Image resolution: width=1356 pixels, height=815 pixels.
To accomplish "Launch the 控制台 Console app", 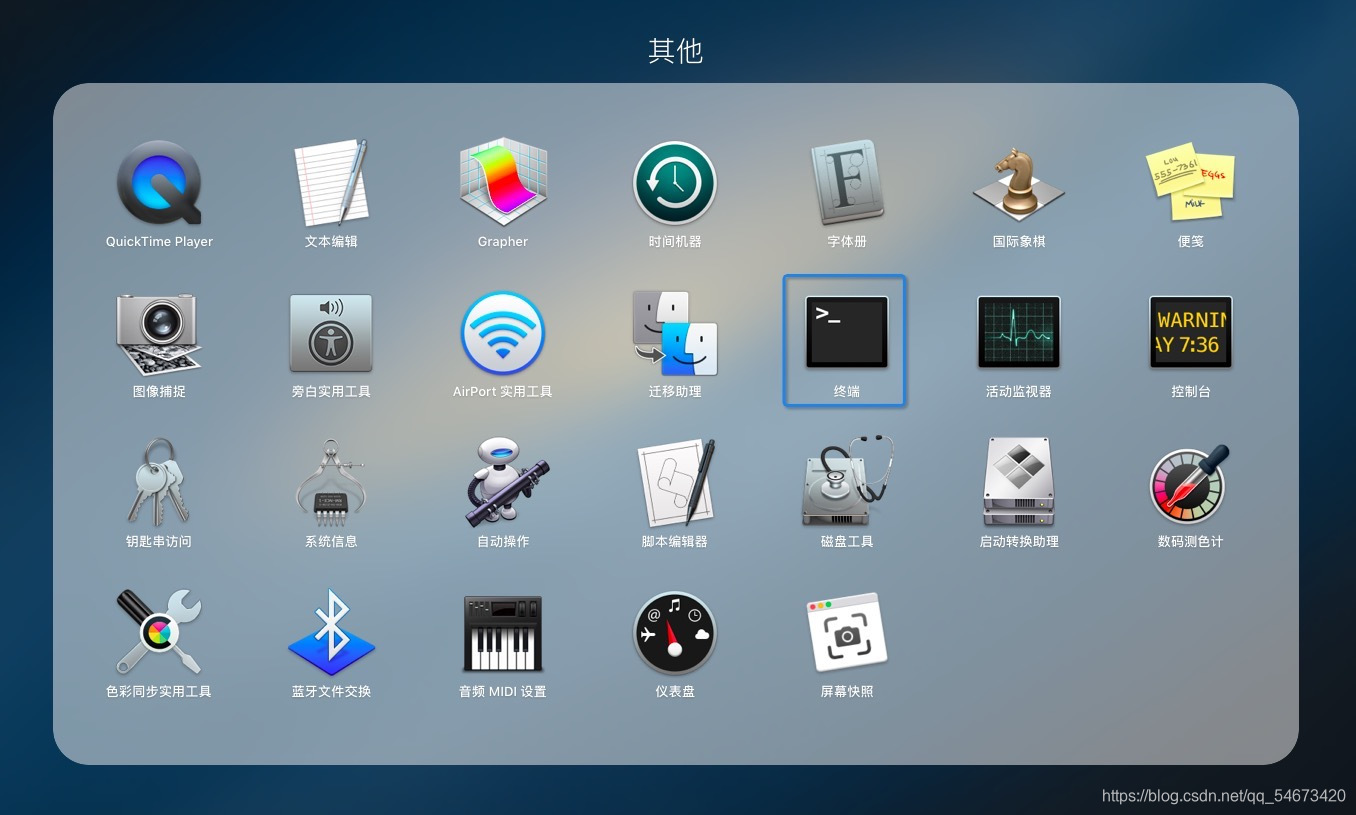I will click(1190, 333).
